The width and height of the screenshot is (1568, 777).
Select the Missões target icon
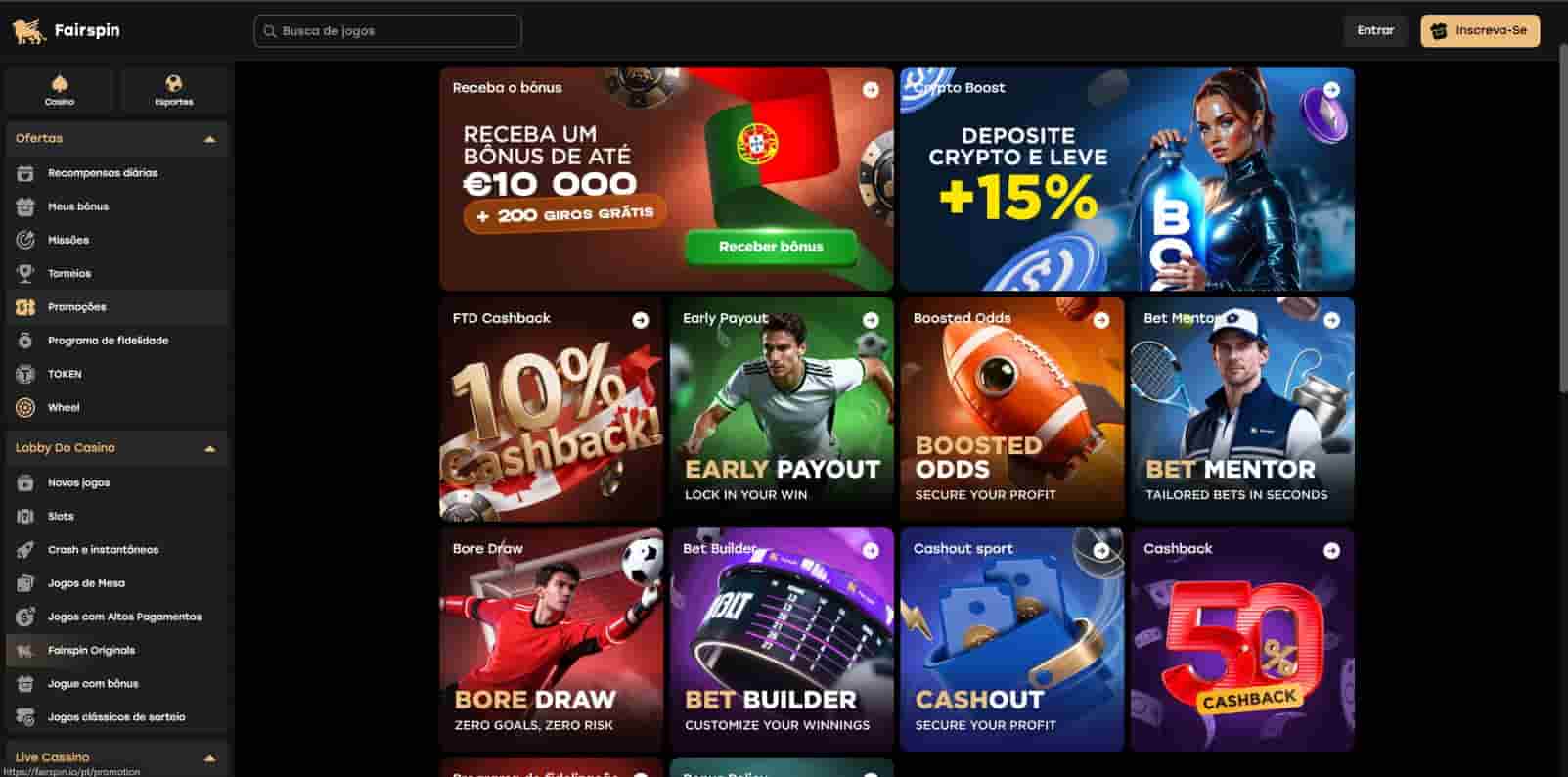coord(25,240)
